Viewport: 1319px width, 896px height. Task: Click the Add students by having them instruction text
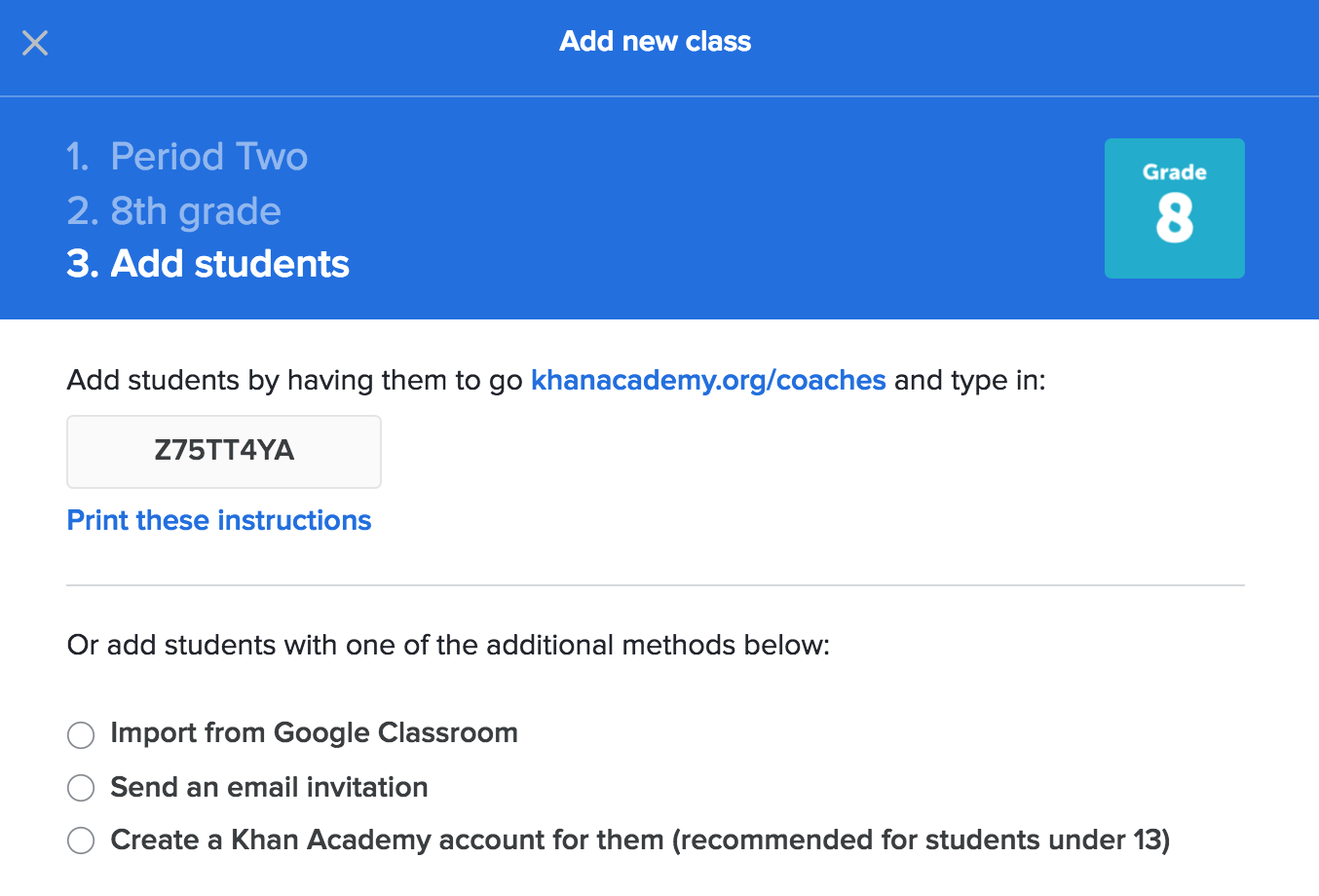click(292, 380)
